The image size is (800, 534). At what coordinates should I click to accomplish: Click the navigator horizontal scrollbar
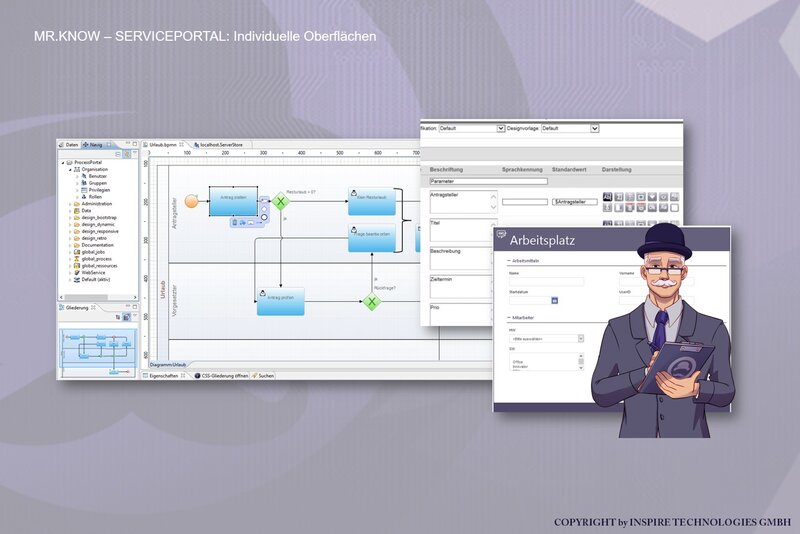86,297
